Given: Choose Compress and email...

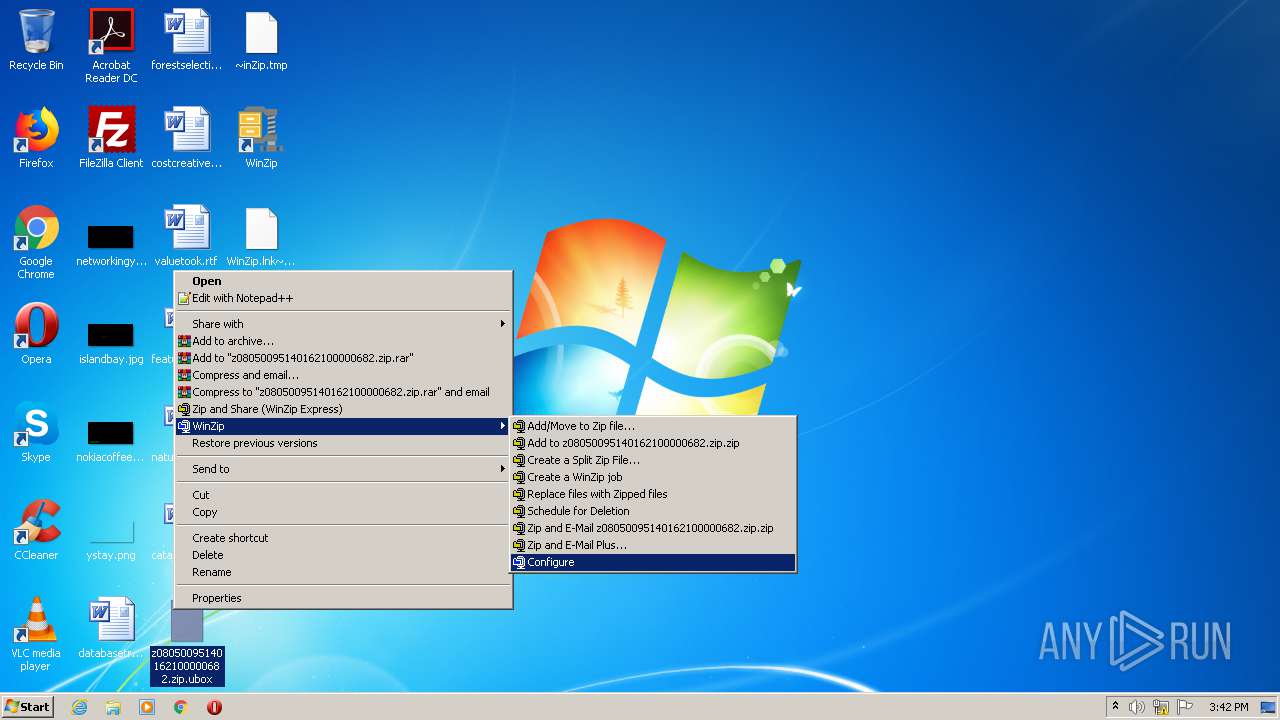Looking at the screenshot, I should click(x=343, y=375).
